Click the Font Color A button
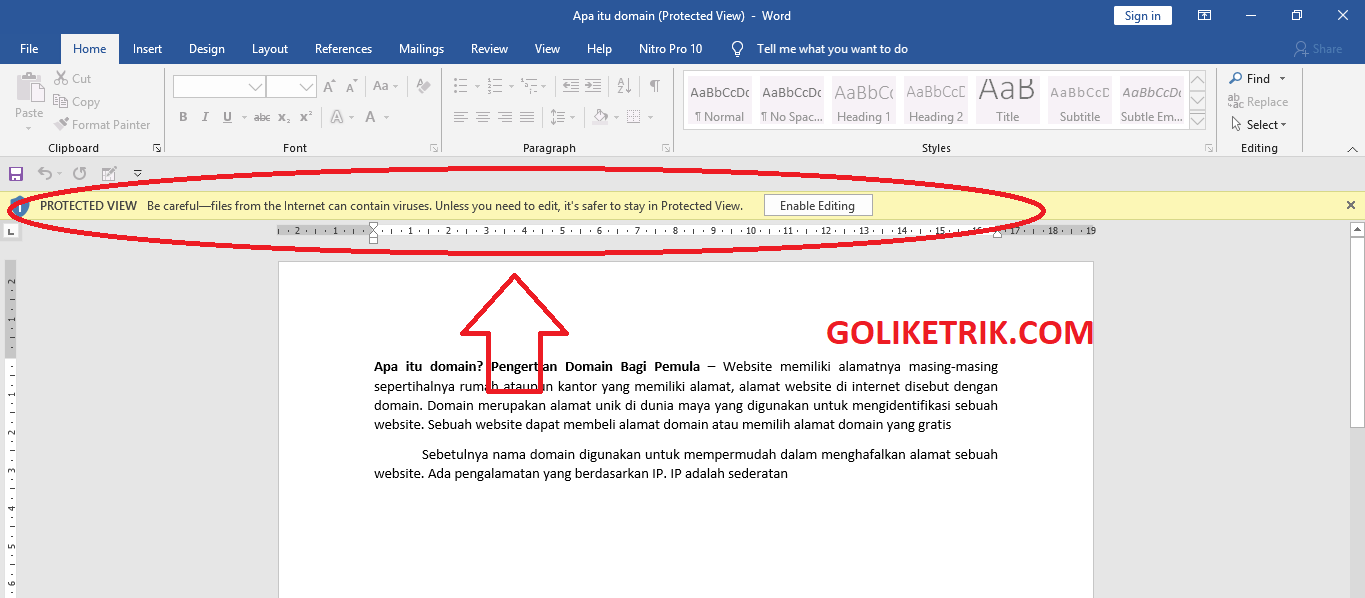1365x598 pixels. [x=371, y=117]
